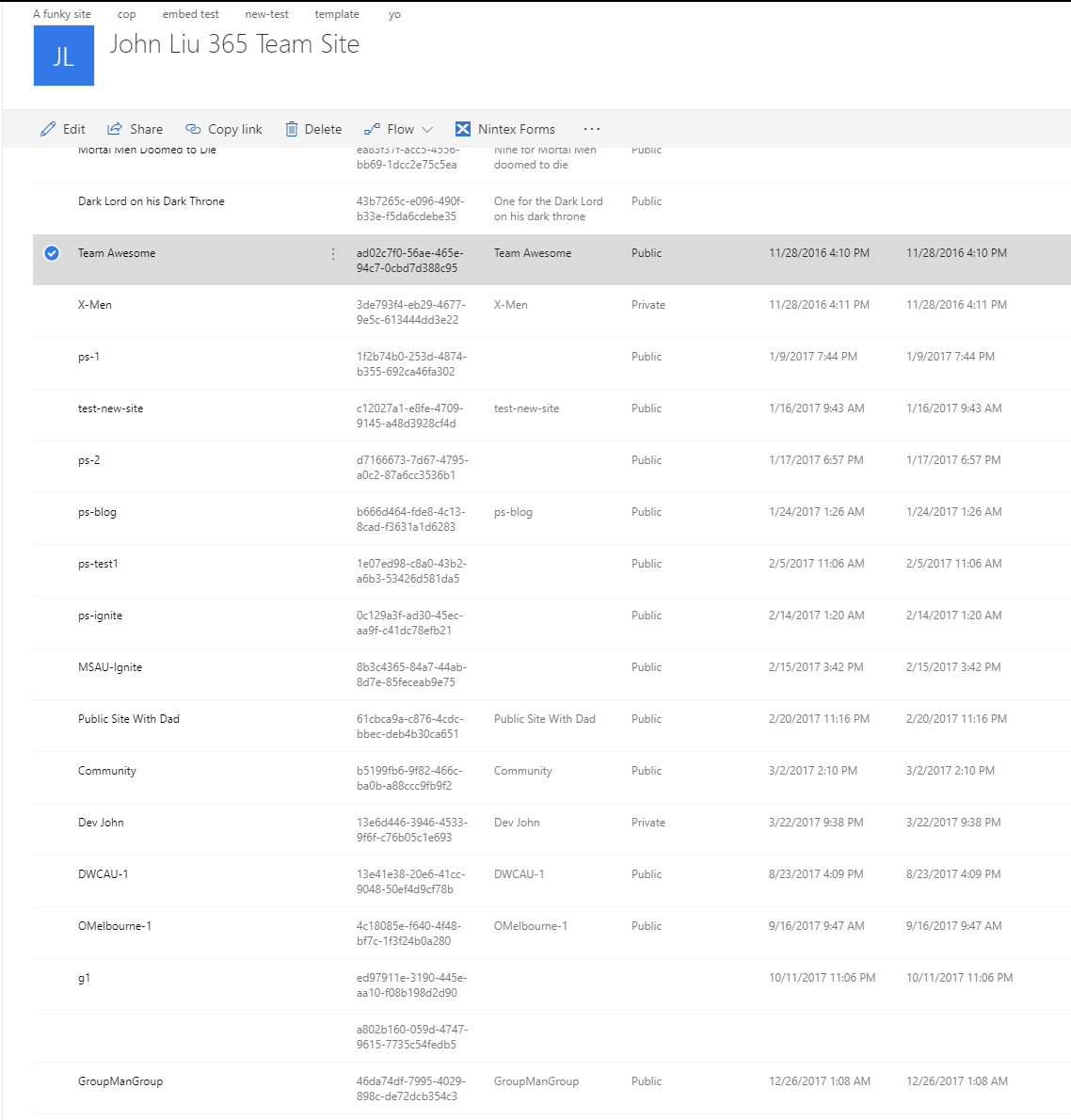Click the Share icon in toolbar
The image size is (1071, 1120).
(115, 129)
